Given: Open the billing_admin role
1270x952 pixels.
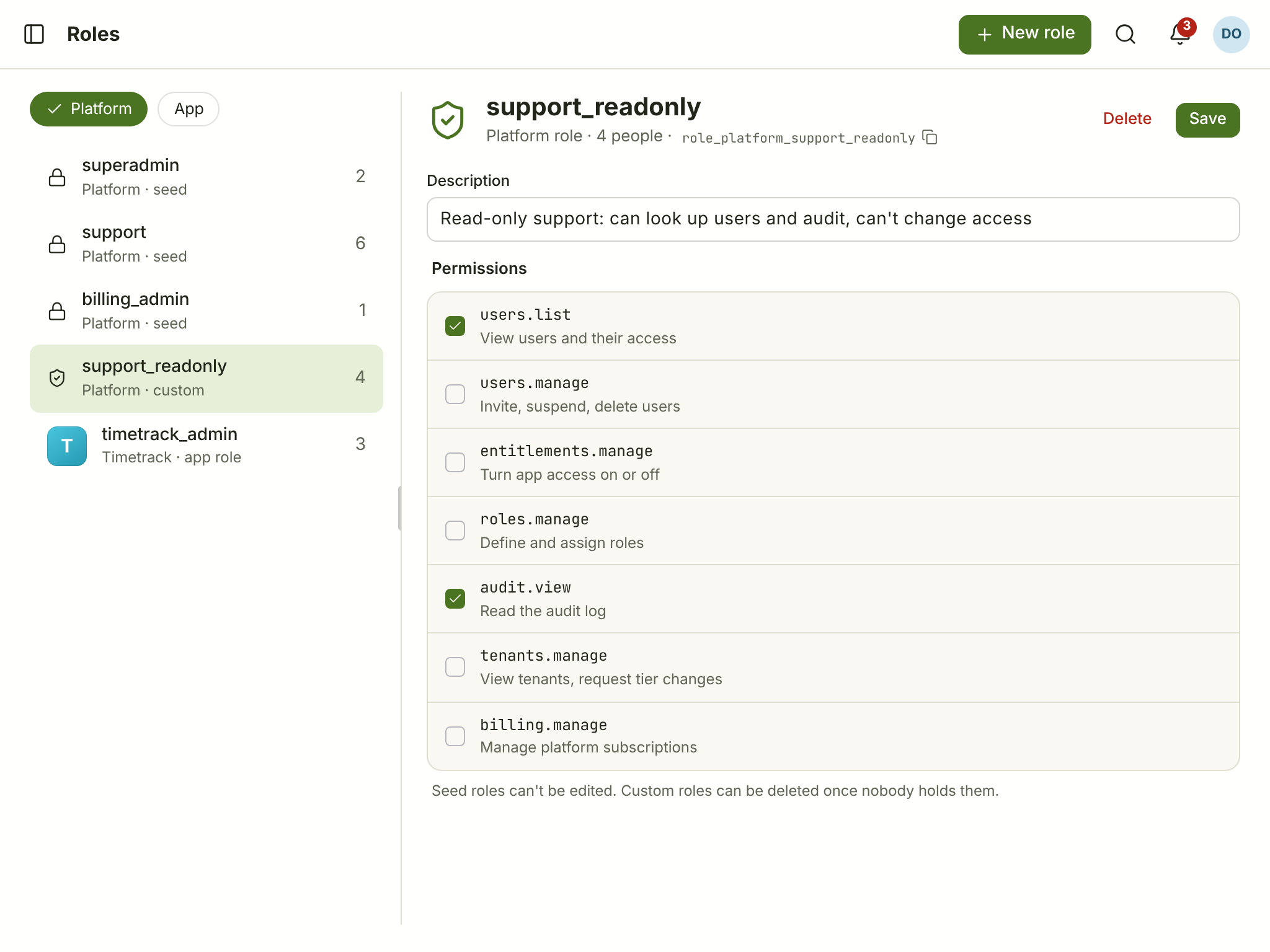Looking at the screenshot, I should tap(206, 311).
